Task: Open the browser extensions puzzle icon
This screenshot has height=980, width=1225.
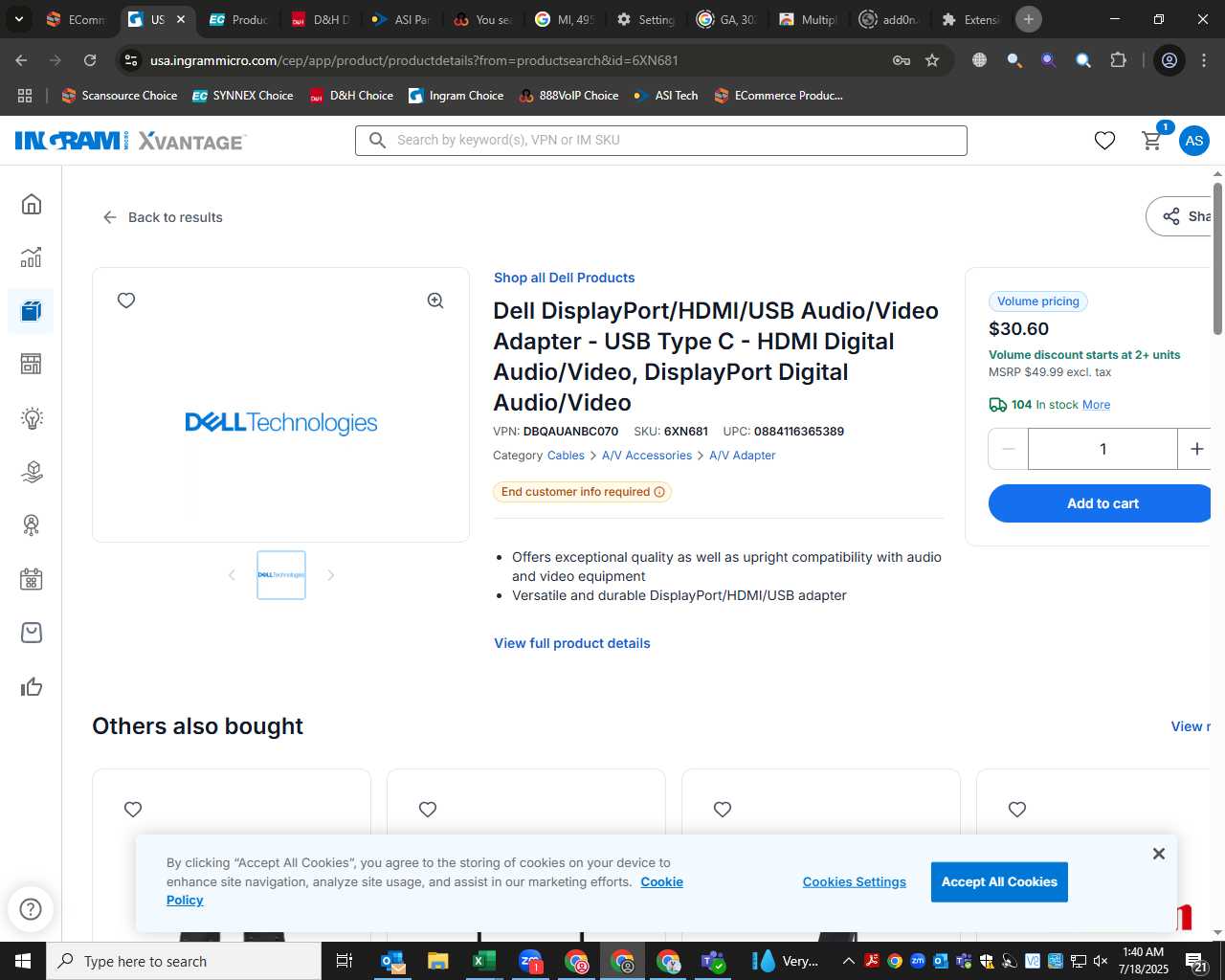Action: (1118, 60)
